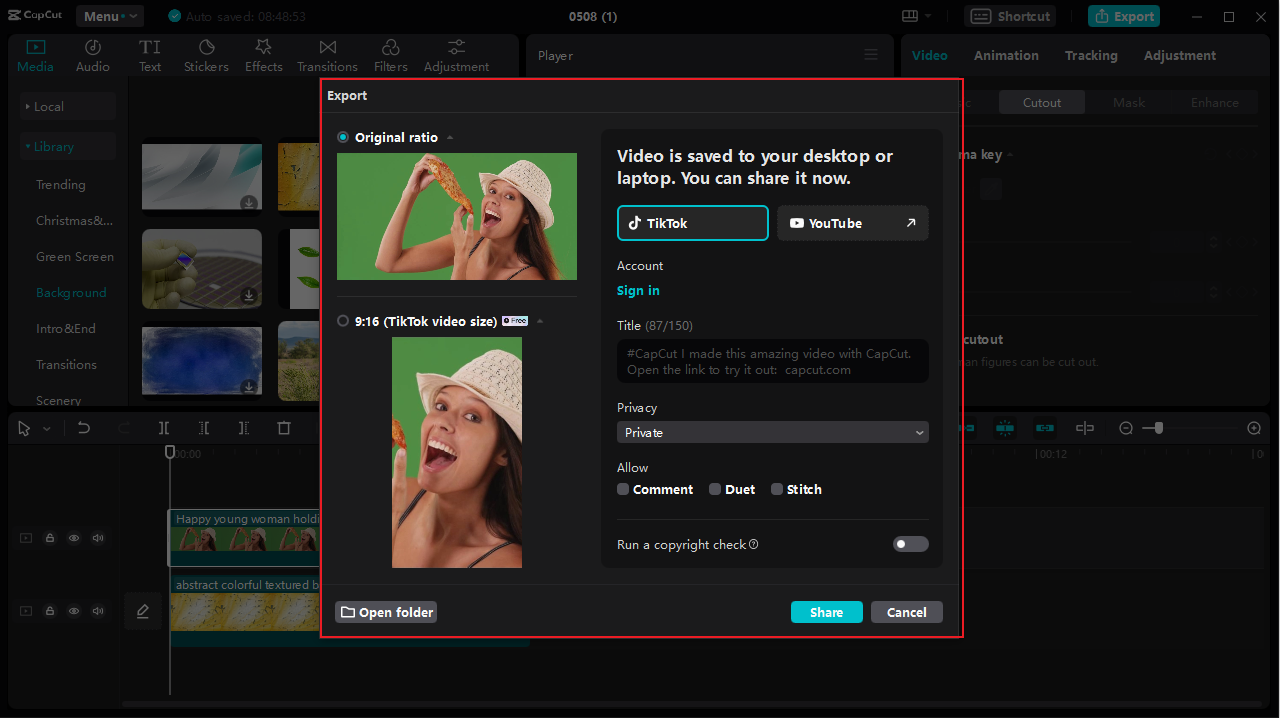This screenshot has width=1280, height=718.
Task: Select the 9:16 TikTok video size option
Action: (x=343, y=321)
